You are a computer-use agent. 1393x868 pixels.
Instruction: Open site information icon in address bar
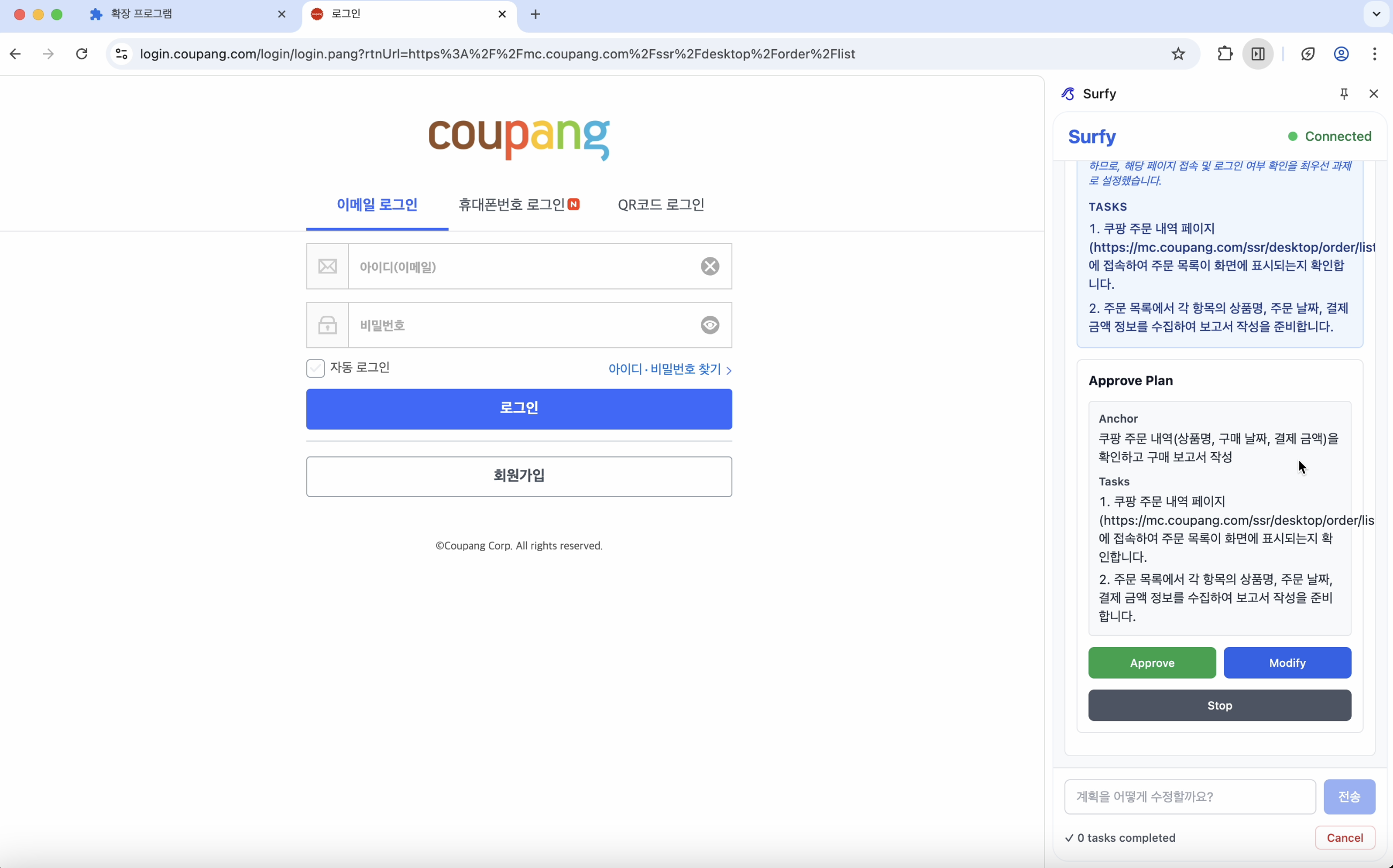click(x=121, y=54)
